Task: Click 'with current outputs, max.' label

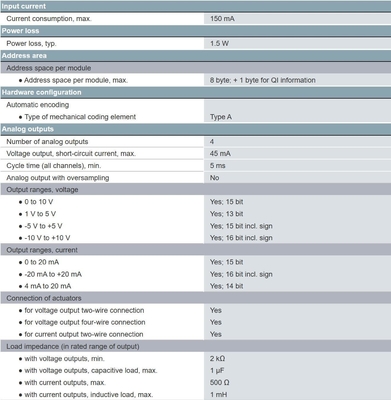Action: (65, 383)
